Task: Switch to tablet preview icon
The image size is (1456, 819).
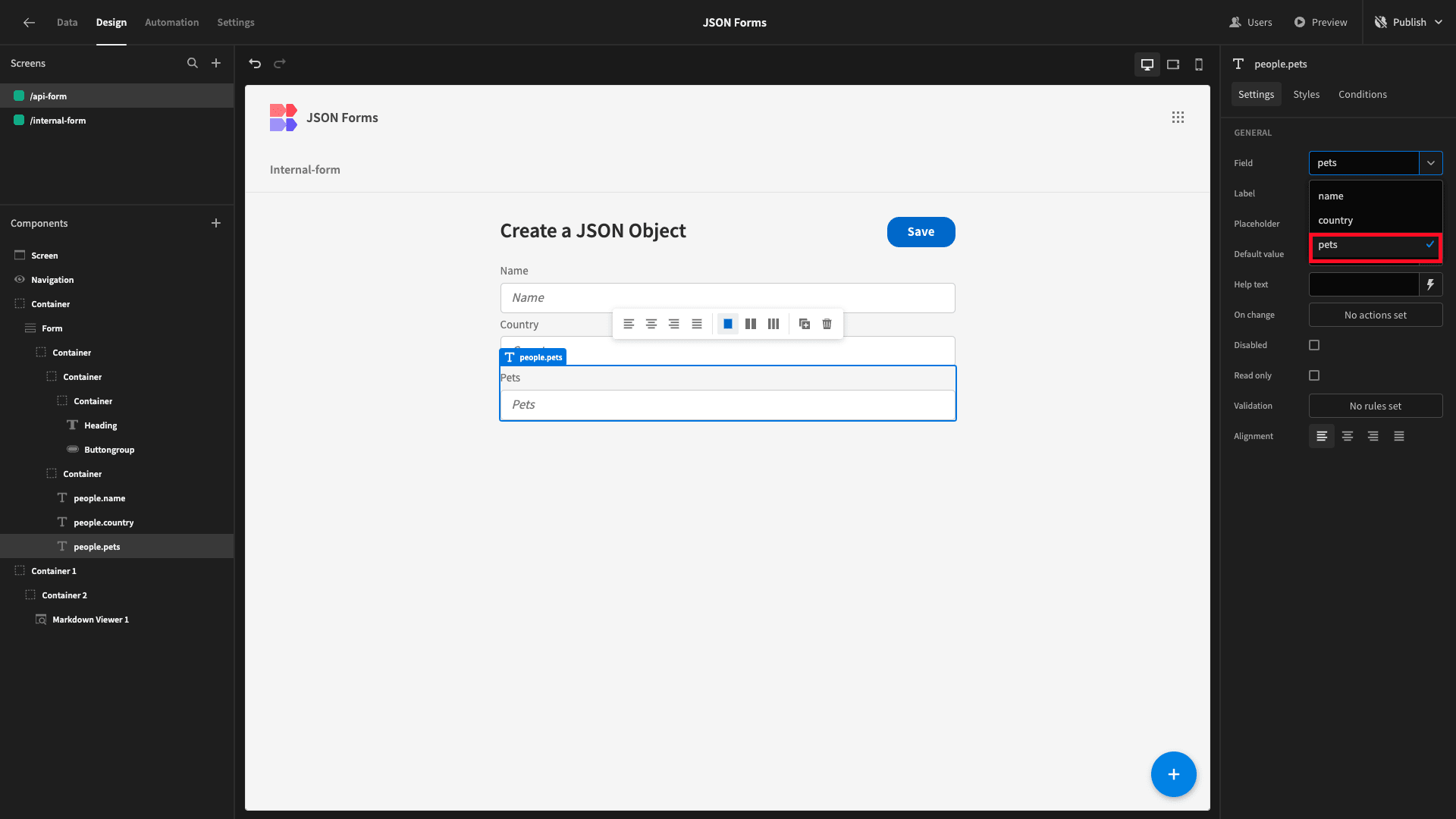Action: click(1173, 64)
